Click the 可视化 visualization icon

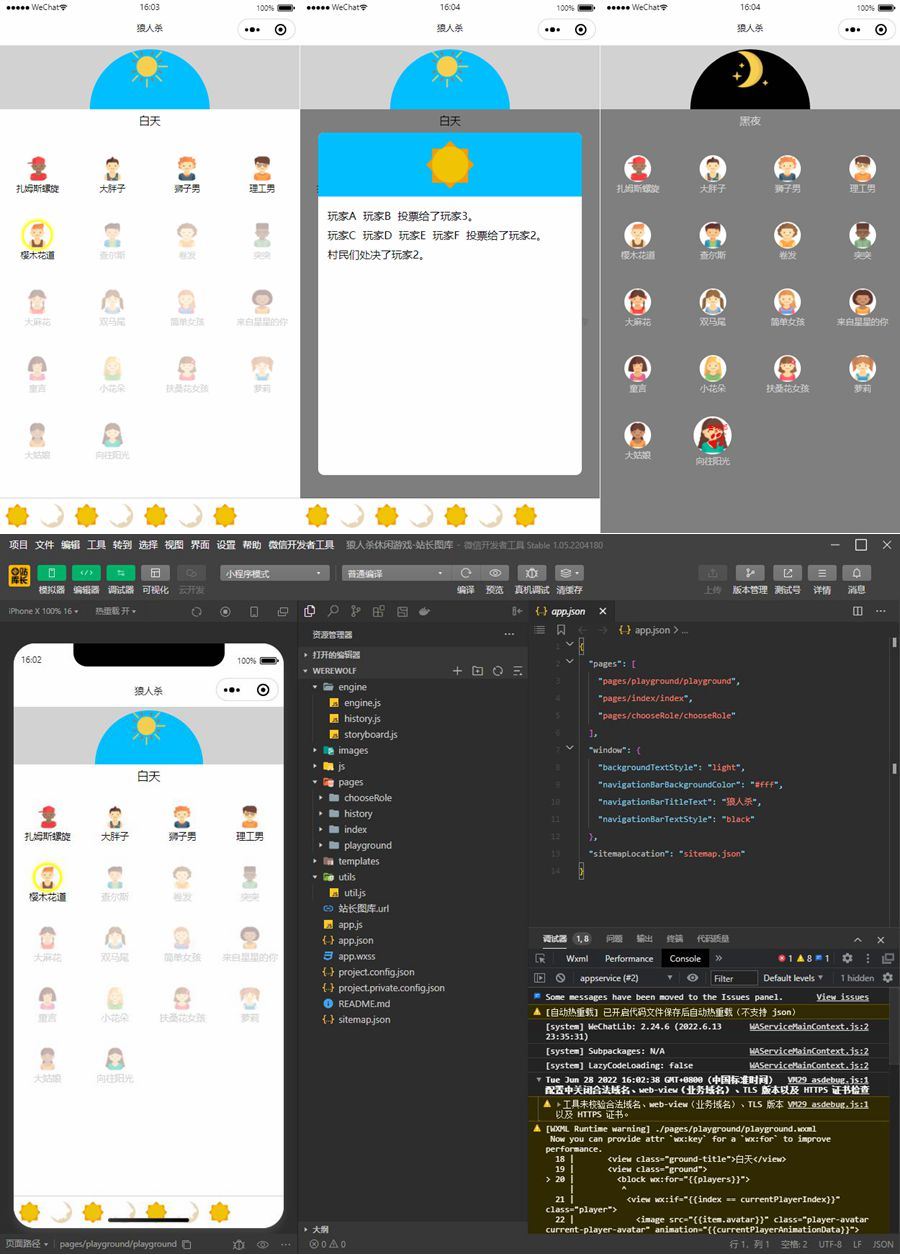pos(154,572)
